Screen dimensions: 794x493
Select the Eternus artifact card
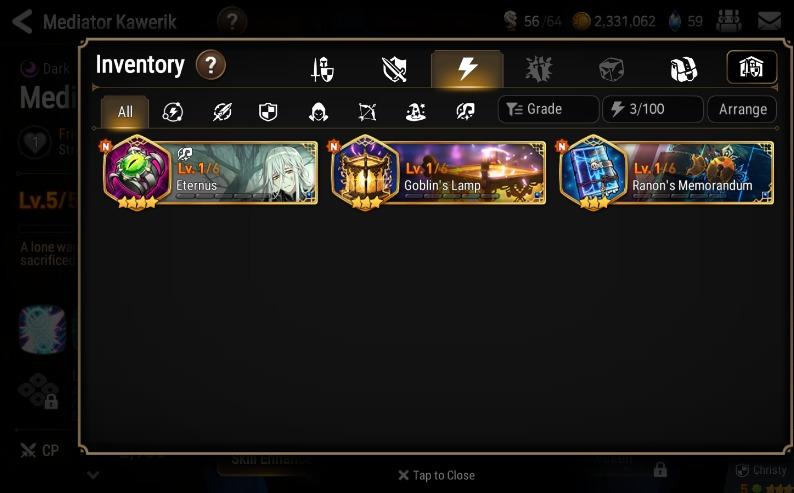pos(210,173)
